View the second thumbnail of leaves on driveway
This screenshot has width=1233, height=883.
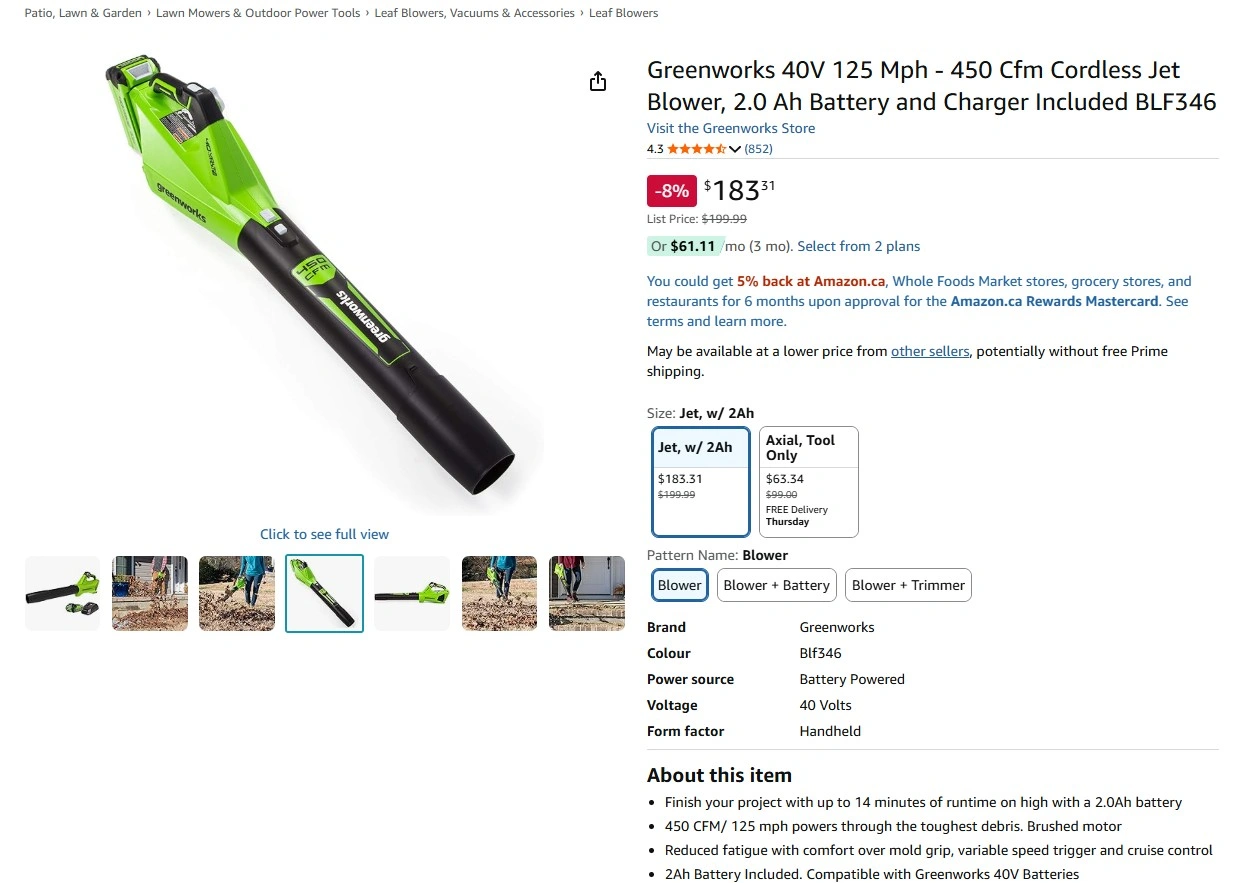pos(150,594)
